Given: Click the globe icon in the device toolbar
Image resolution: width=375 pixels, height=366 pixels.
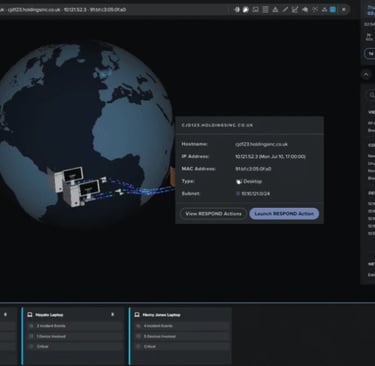Looking at the screenshot, I should coord(237,10).
